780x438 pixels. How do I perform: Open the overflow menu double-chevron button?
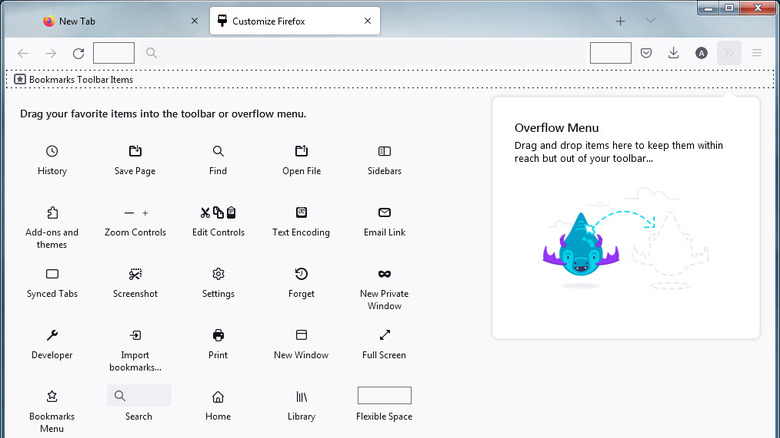[729, 53]
